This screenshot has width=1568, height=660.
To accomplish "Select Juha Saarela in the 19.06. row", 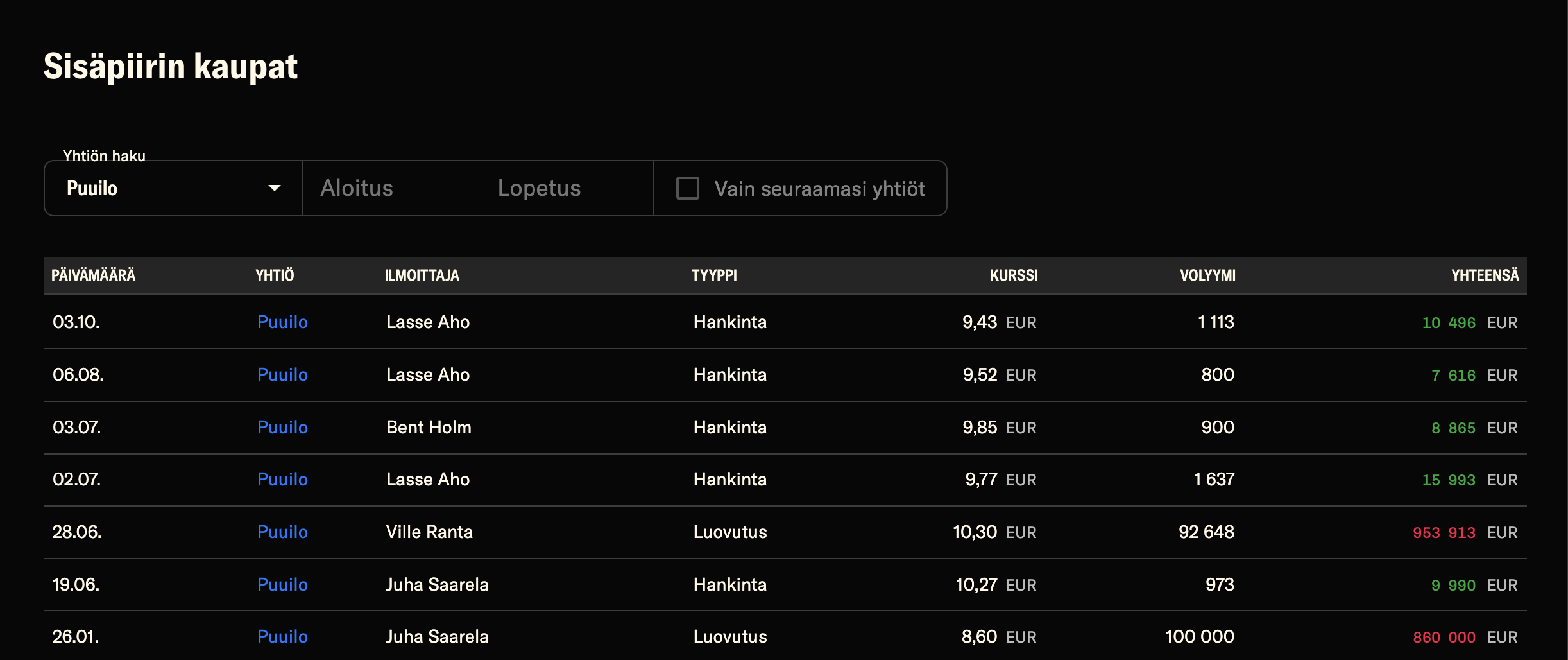I will 437,585.
